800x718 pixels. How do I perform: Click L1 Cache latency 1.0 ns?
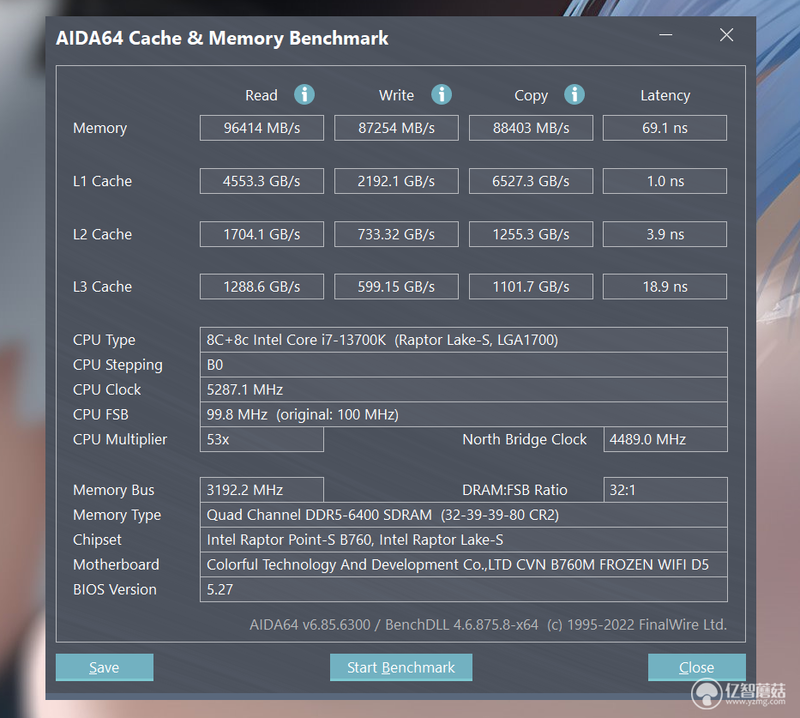(x=665, y=181)
